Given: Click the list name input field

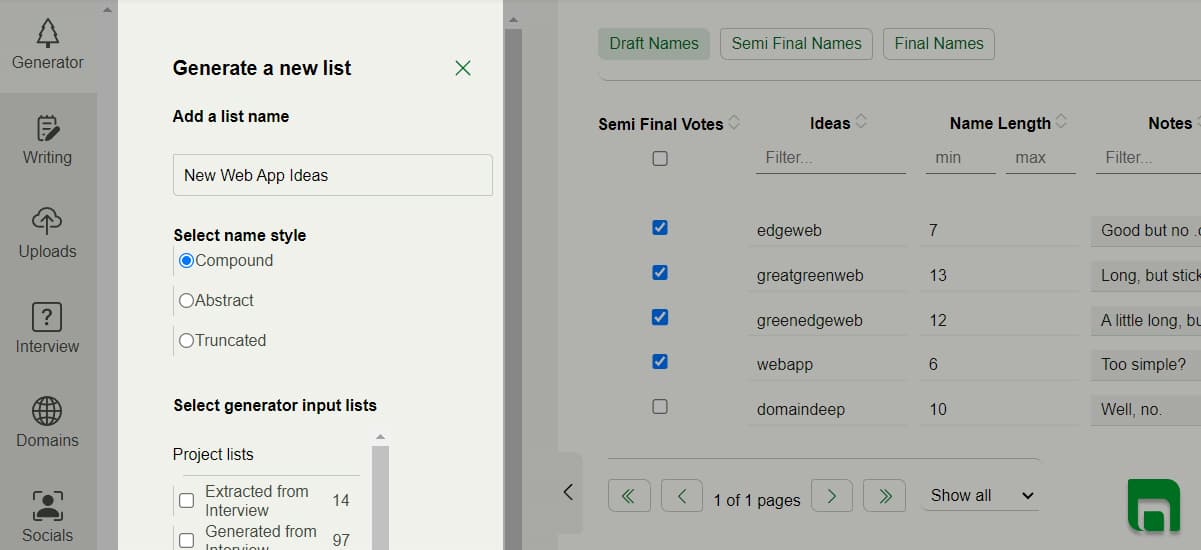Looking at the screenshot, I should pyautogui.click(x=332, y=175).
